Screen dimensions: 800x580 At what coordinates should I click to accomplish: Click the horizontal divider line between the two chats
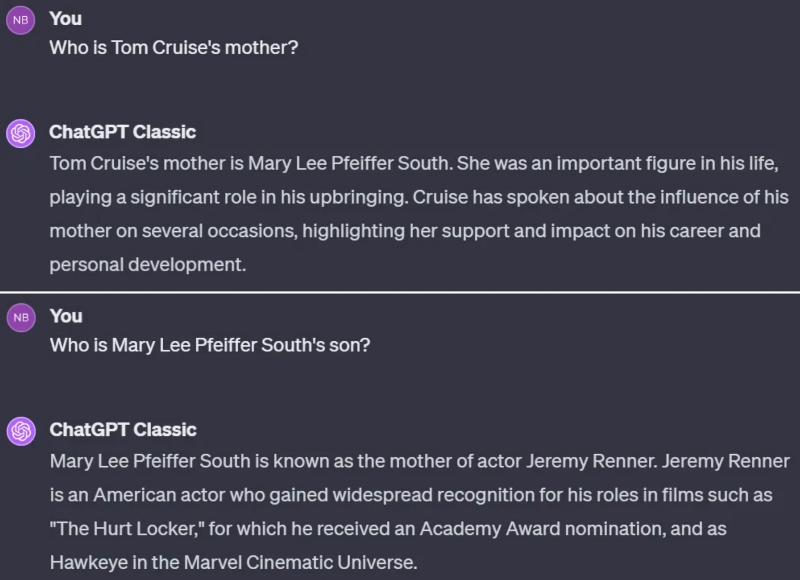(400, 291)
